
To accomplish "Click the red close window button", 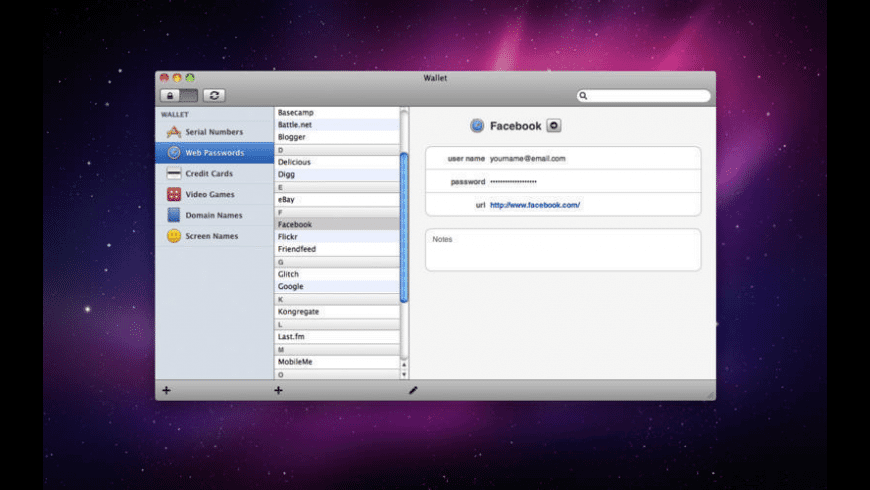I will [164, 78].
